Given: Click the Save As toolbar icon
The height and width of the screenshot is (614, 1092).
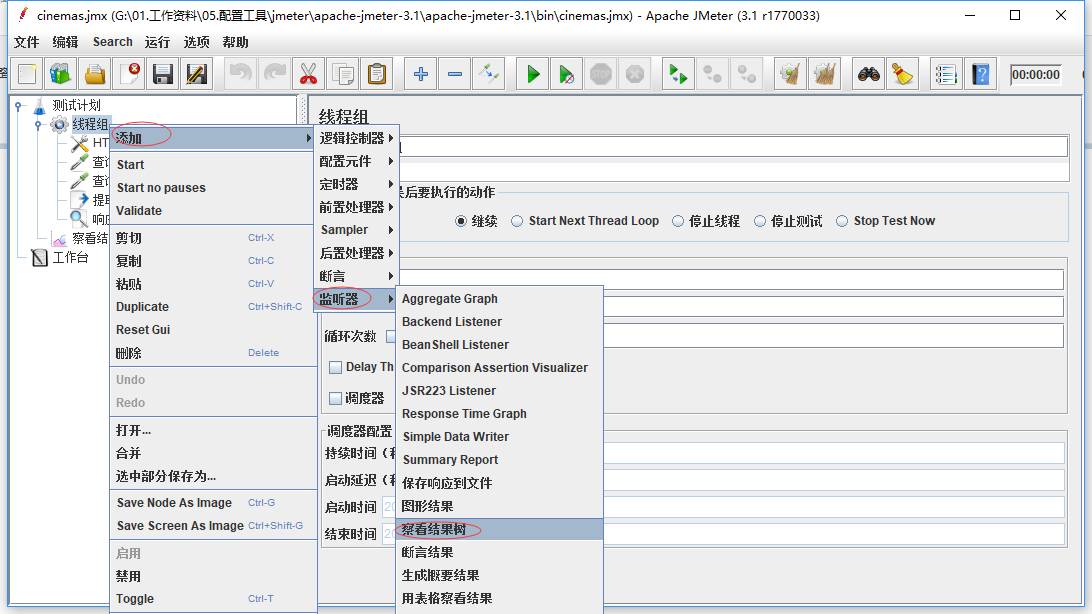Looking at the screenshot, I should pos(197,74).
